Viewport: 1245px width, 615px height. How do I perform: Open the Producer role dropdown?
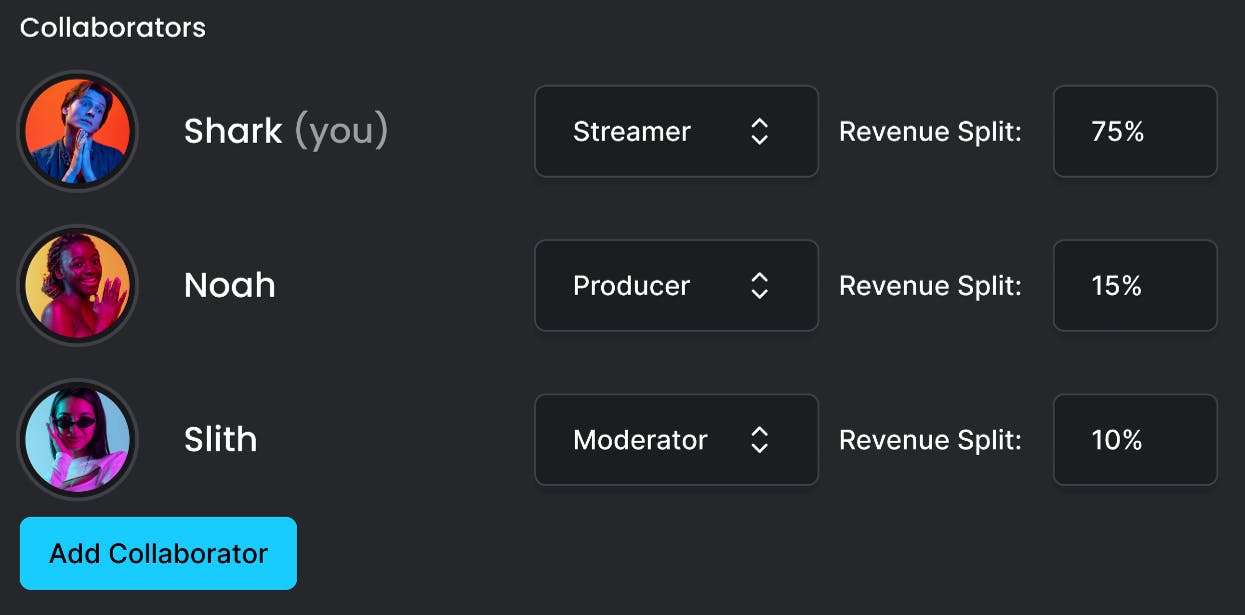(676, 286)
